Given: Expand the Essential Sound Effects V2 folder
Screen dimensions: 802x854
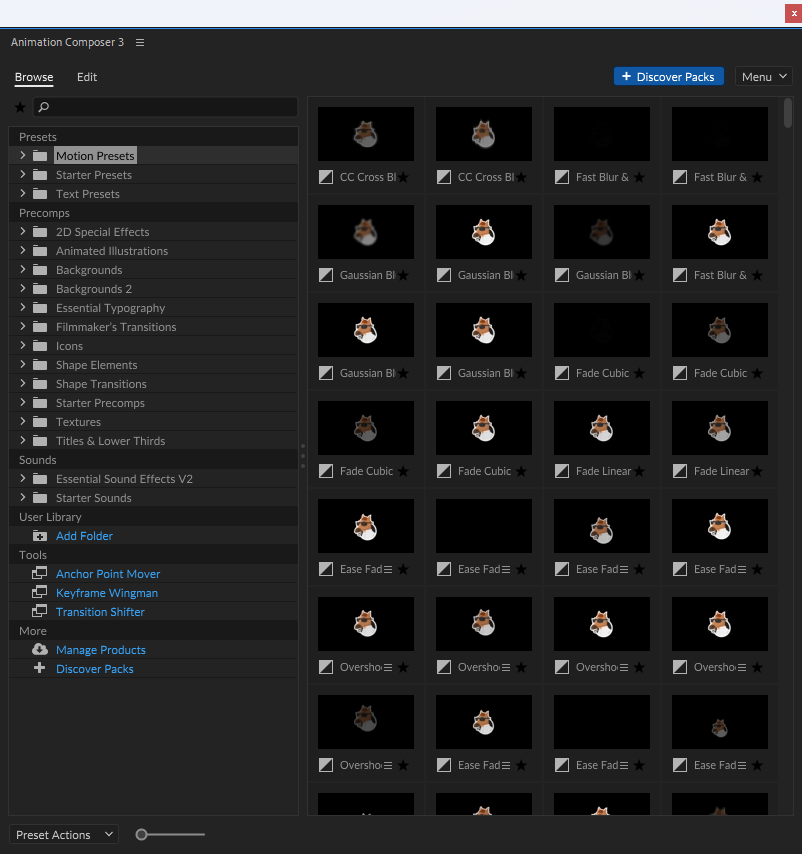Looking at the screenshot, I should pos(22,479).
